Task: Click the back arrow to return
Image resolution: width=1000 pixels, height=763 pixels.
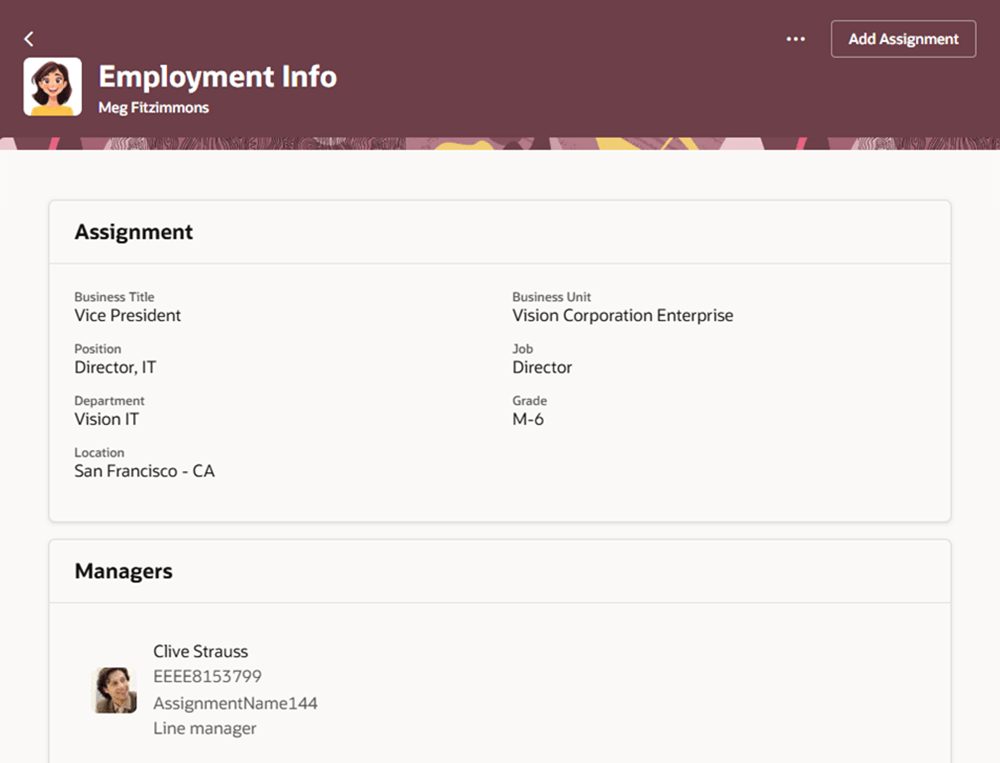Action: [28, 38]
